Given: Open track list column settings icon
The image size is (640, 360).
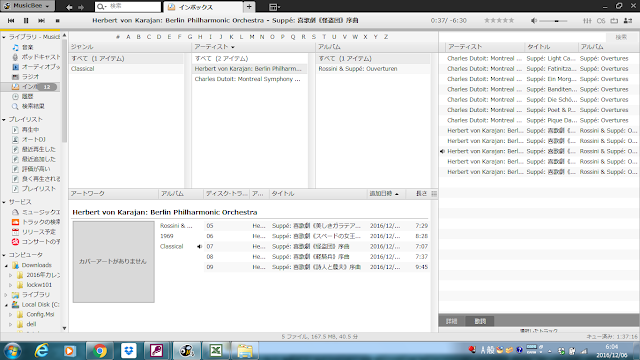Looking at the screenshot, I should pyautogui.click(x=434, y=194).
